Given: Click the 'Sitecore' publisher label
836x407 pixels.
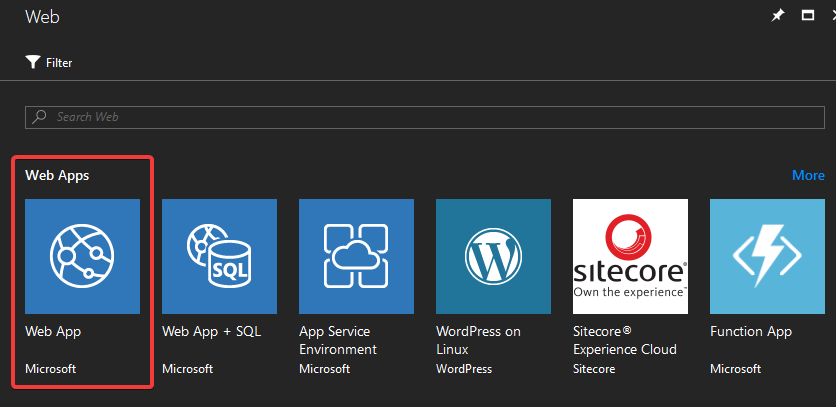Looking at the screenshot, I should coord(594,369).
